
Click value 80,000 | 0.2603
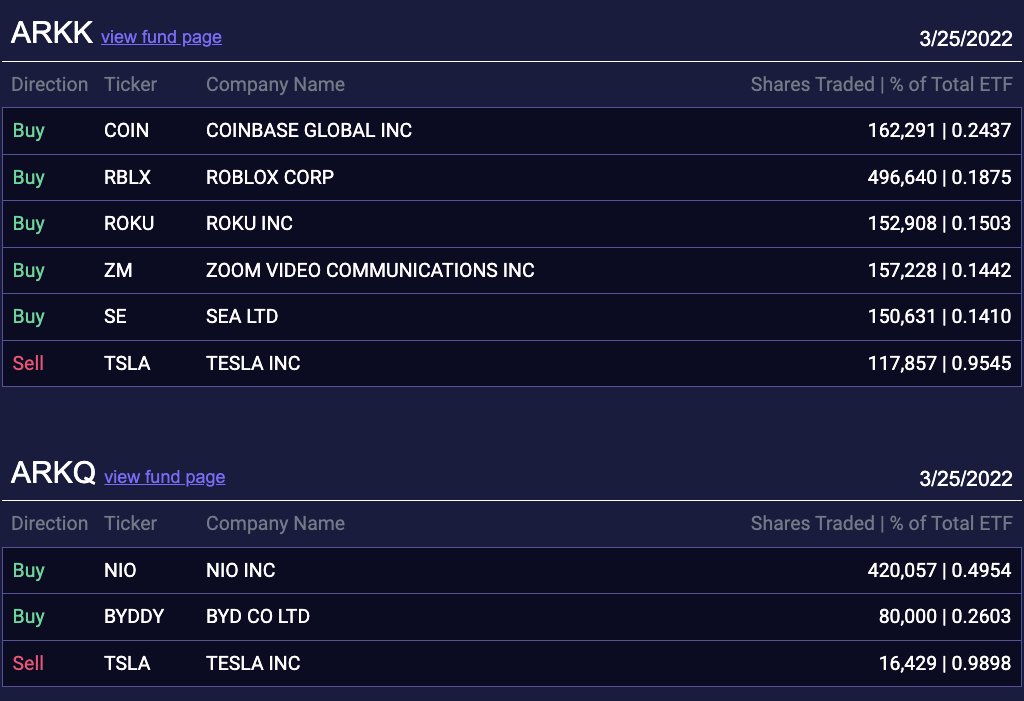pos(944,616)
